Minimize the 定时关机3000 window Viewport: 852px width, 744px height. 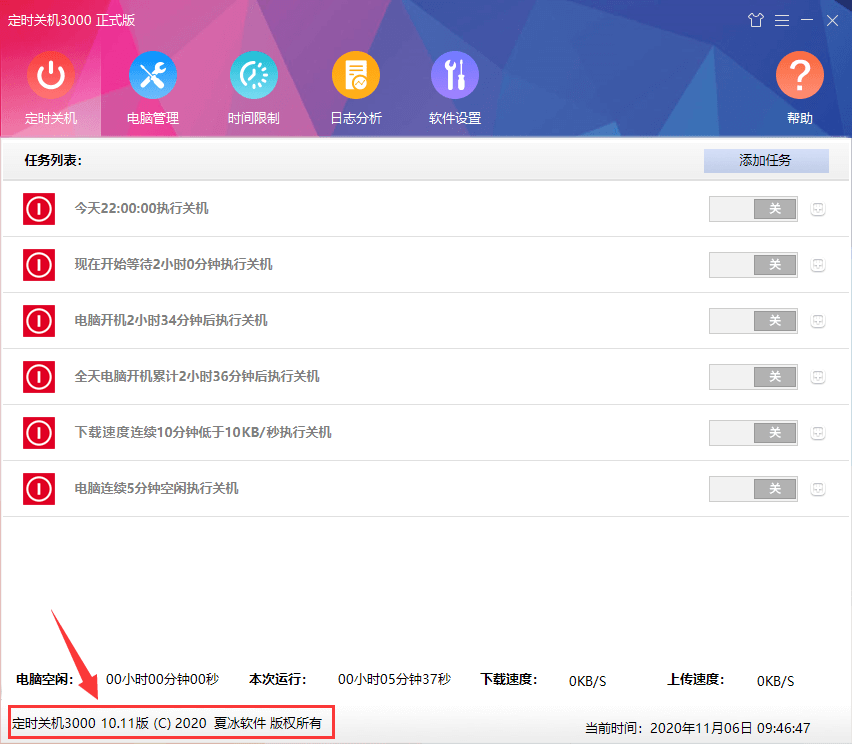807,20
